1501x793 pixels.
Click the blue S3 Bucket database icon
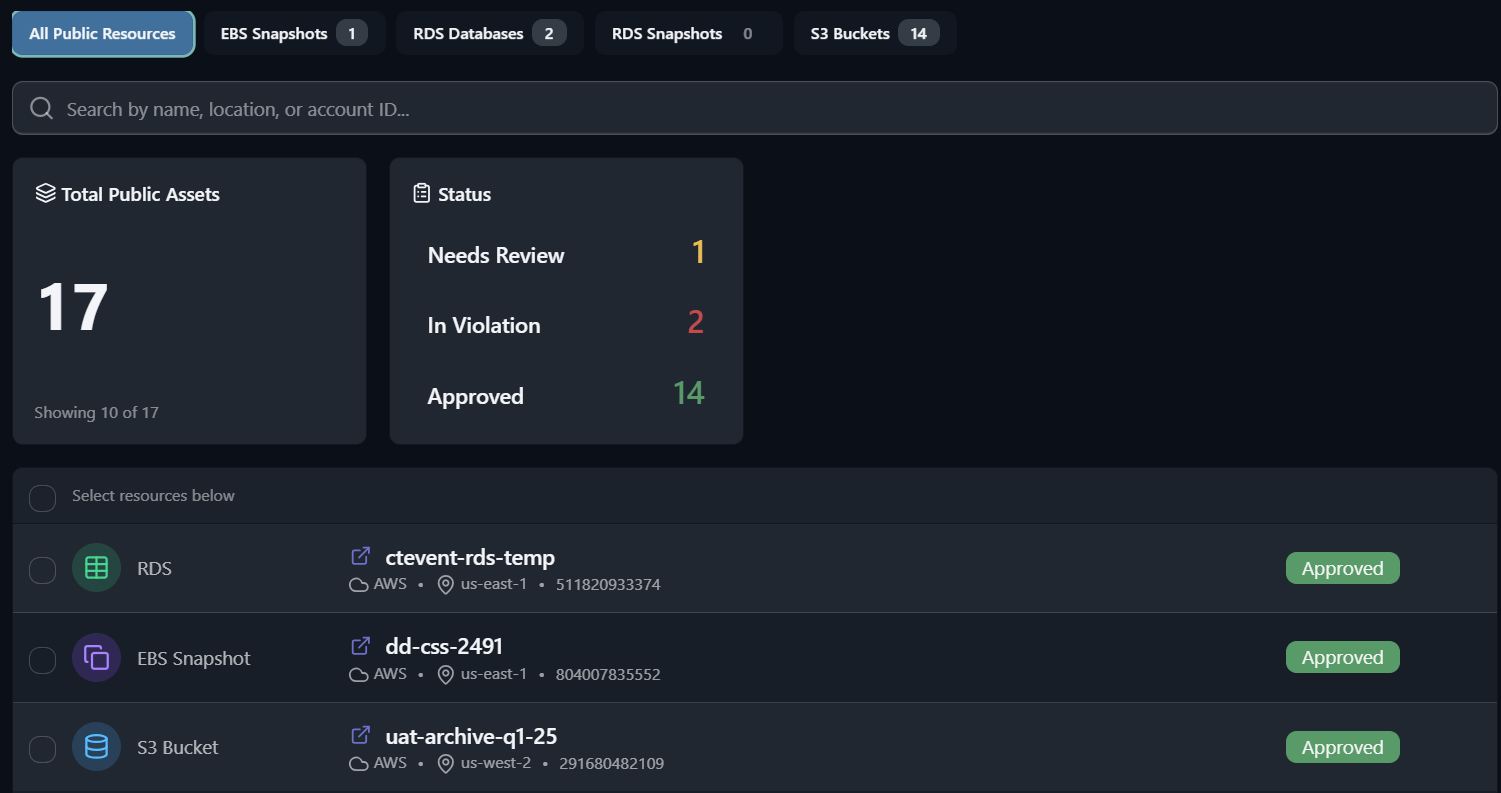coord(96,747)
